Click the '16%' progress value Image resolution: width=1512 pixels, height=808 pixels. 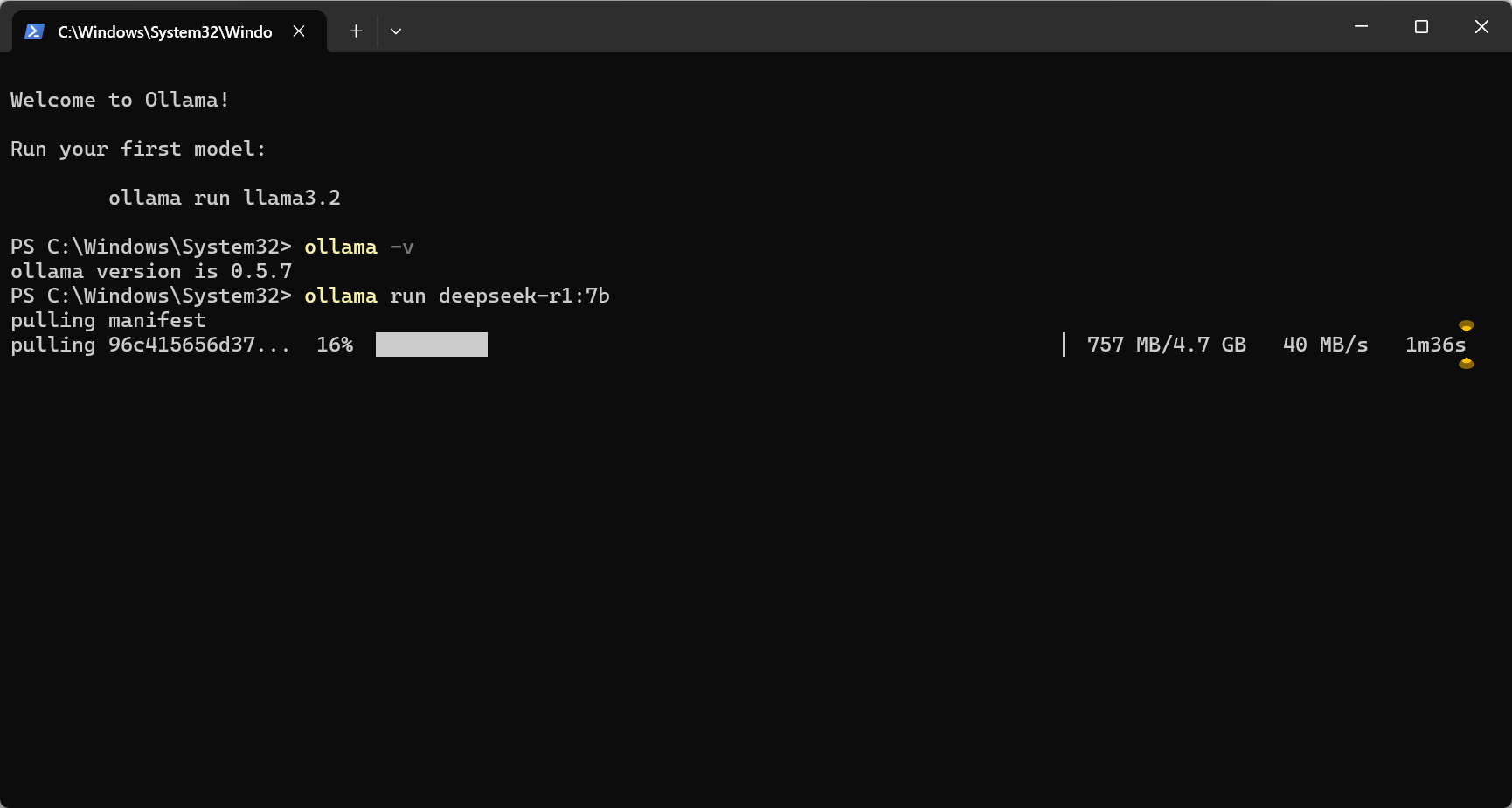click(335, 345)
